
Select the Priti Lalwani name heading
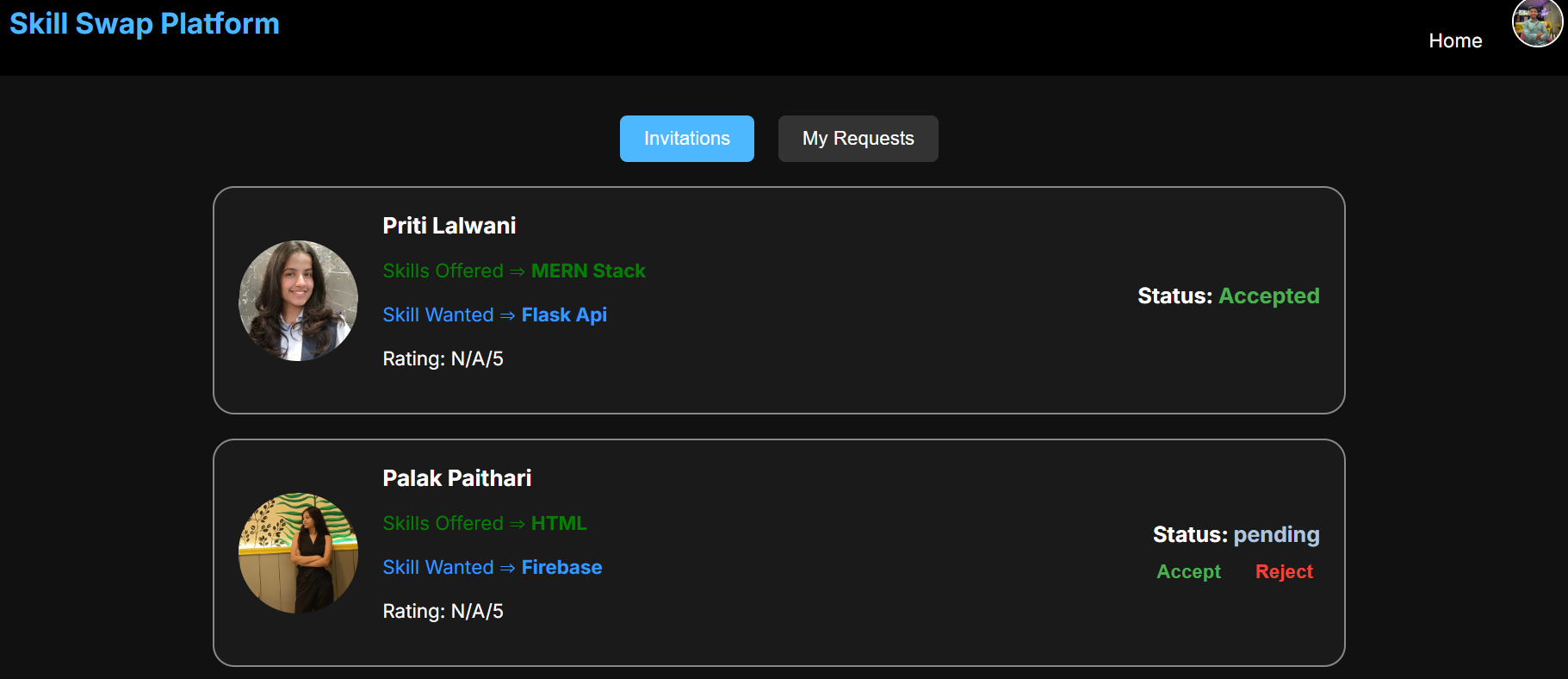(449, 226)
